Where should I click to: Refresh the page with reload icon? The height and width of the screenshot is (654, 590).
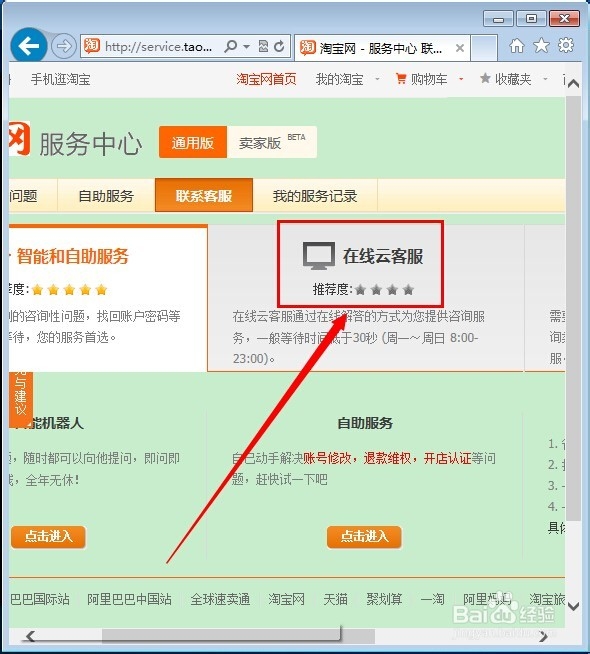(279, 46)
